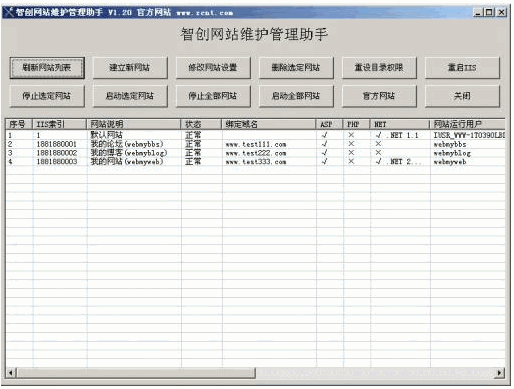Click 正常 status in webmyweb row

point(193,161)
